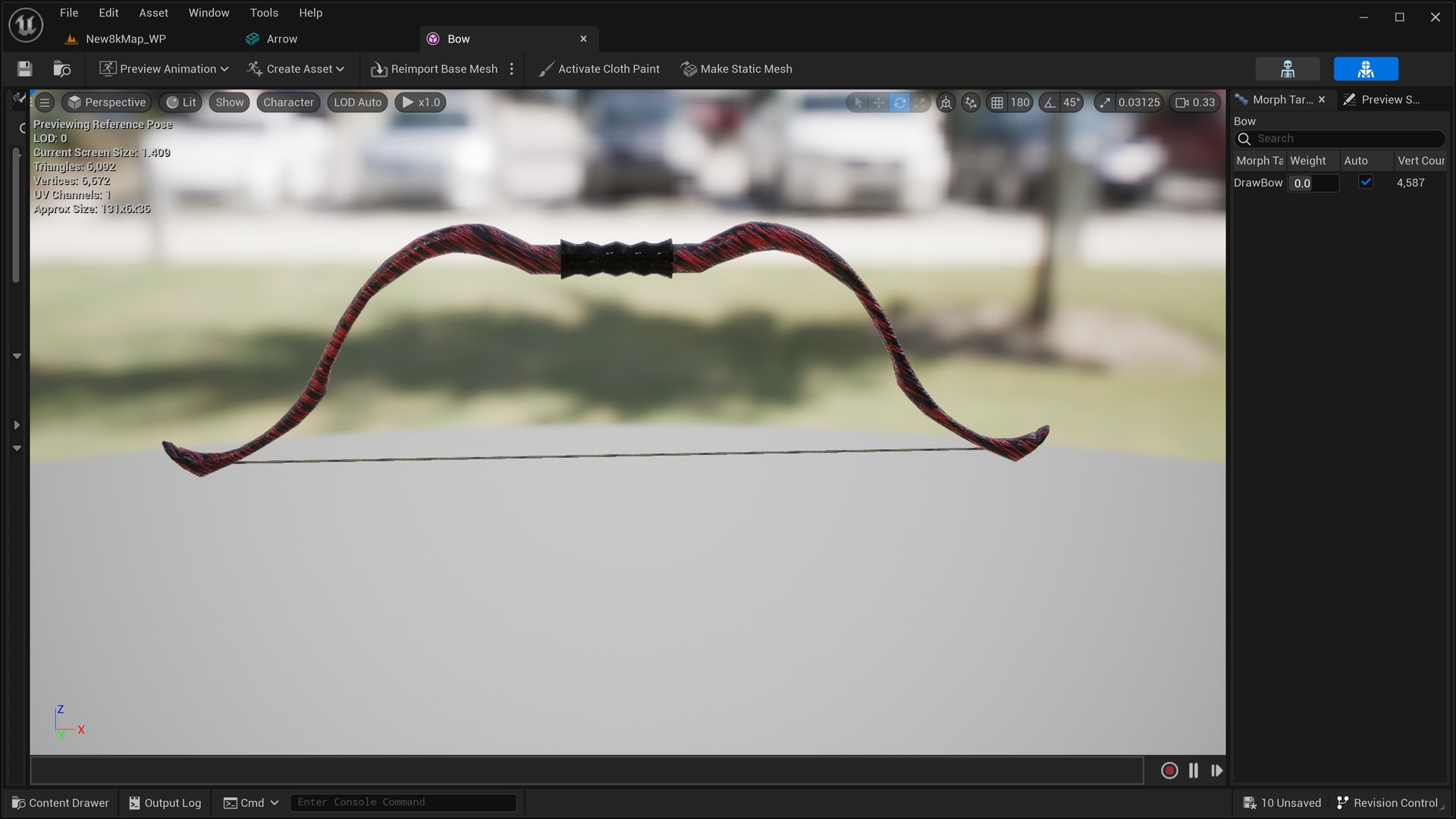The width and height of the screenshot is (1456, 819).
Task: Select the Rotate tool in viewport
Action: pos(899,102)
